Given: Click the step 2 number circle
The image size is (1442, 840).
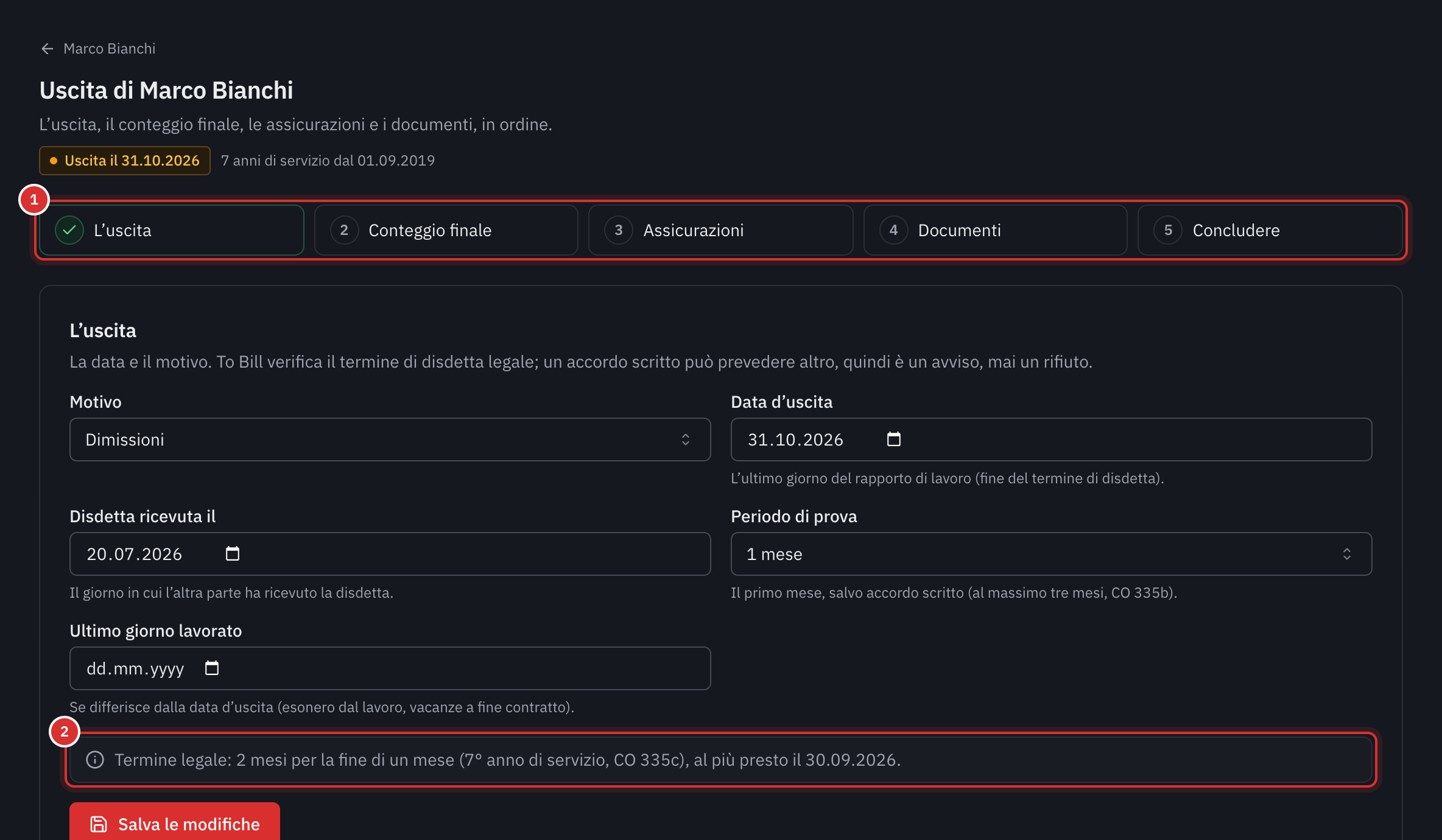Looking at the screenshot, I should click(x=344, y=230).
